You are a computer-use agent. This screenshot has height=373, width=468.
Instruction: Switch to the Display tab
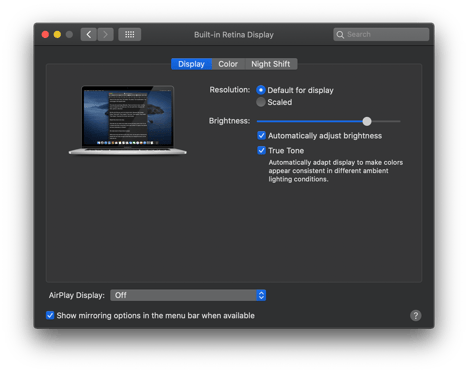pos(191,64)
